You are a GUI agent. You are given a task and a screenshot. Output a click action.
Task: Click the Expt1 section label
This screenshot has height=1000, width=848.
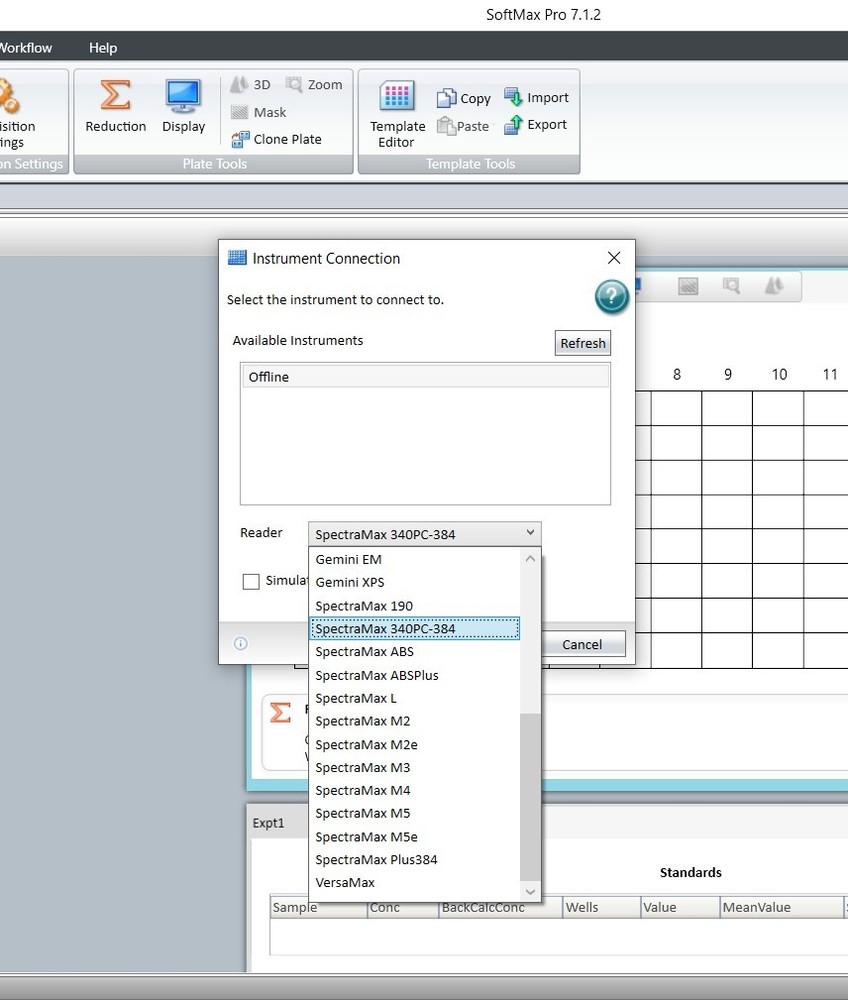coord(268,823)
